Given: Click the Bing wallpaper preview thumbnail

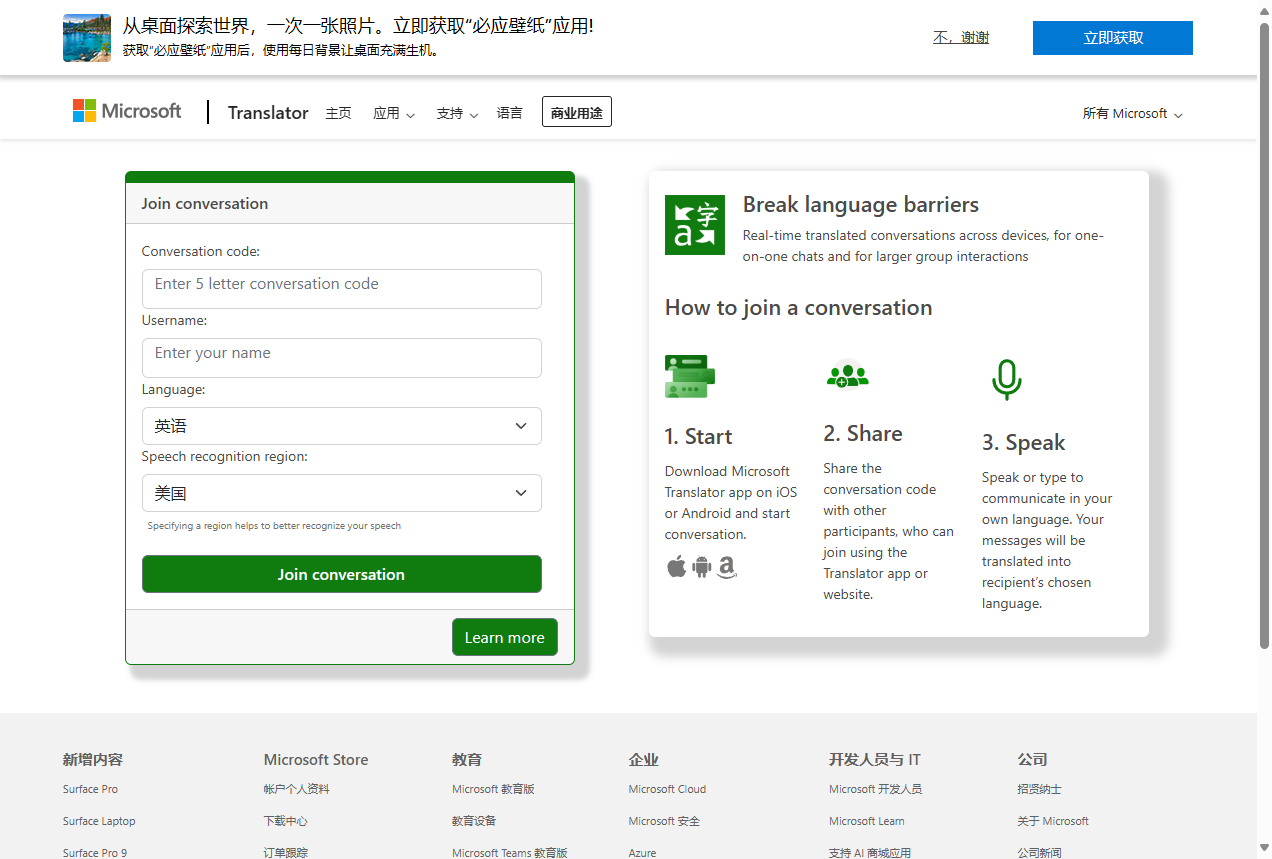Looking at the screenshot, I should [86, 37].
